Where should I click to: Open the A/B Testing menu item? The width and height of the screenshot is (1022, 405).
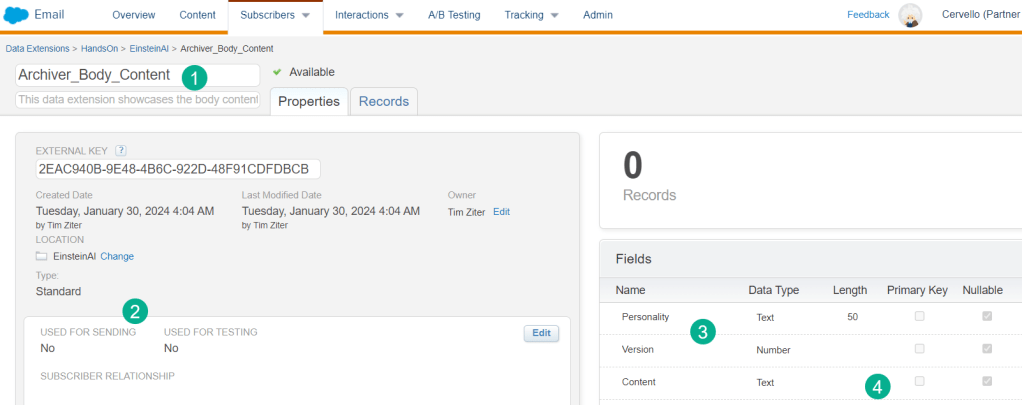(x=454, y=15)
